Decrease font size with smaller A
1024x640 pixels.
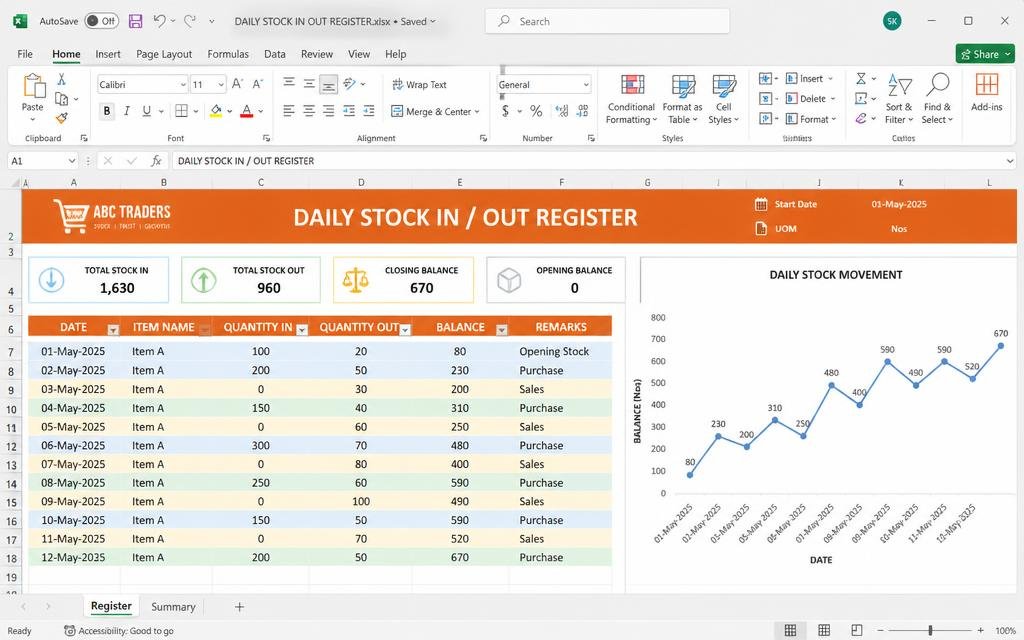(257, 84)
